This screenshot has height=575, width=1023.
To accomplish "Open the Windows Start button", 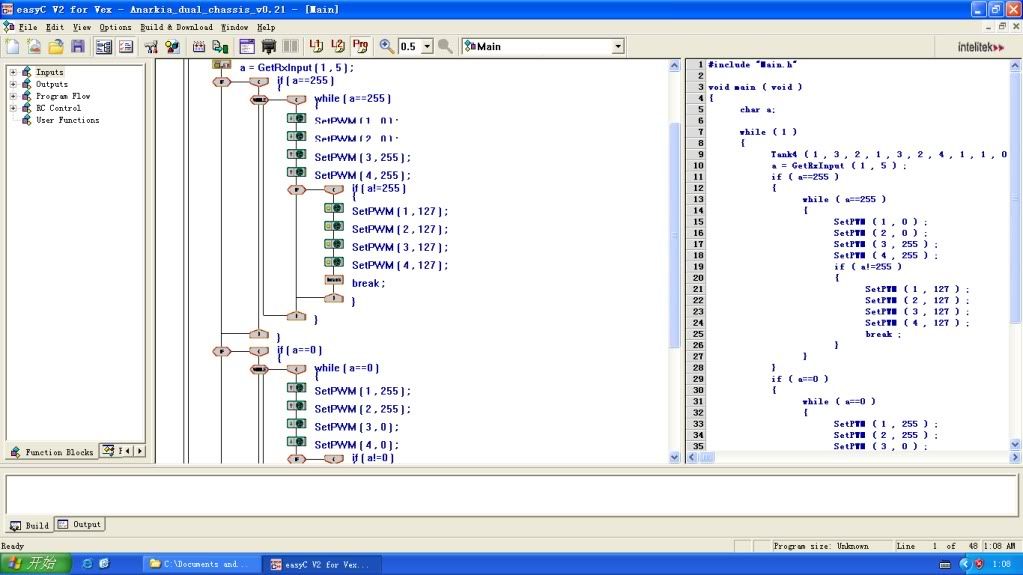I will 35,563.
